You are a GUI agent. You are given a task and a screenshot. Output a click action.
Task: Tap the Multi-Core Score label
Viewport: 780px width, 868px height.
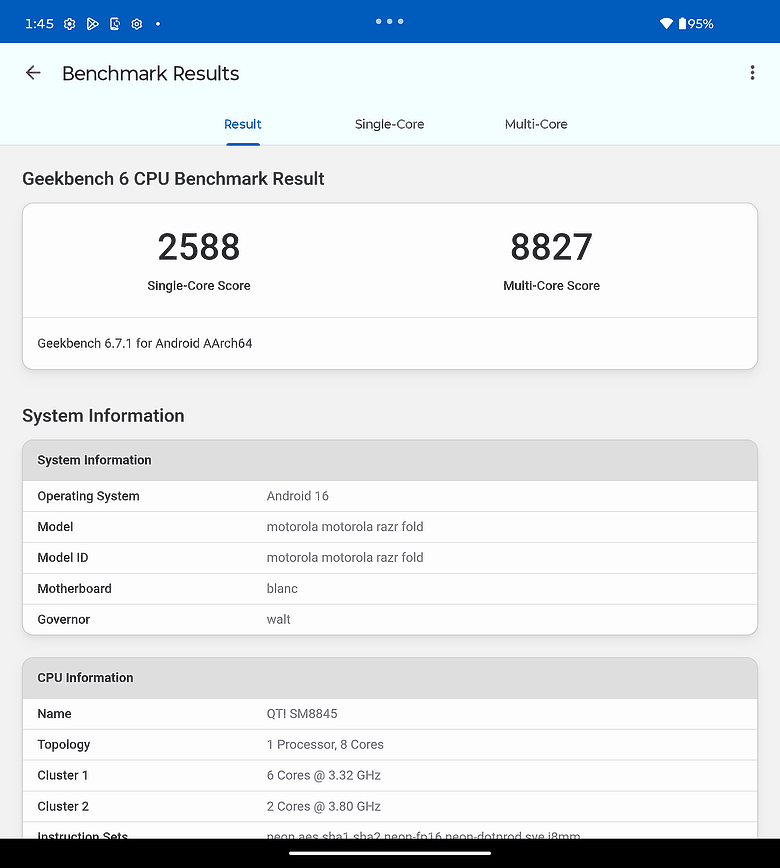point(551,286)
